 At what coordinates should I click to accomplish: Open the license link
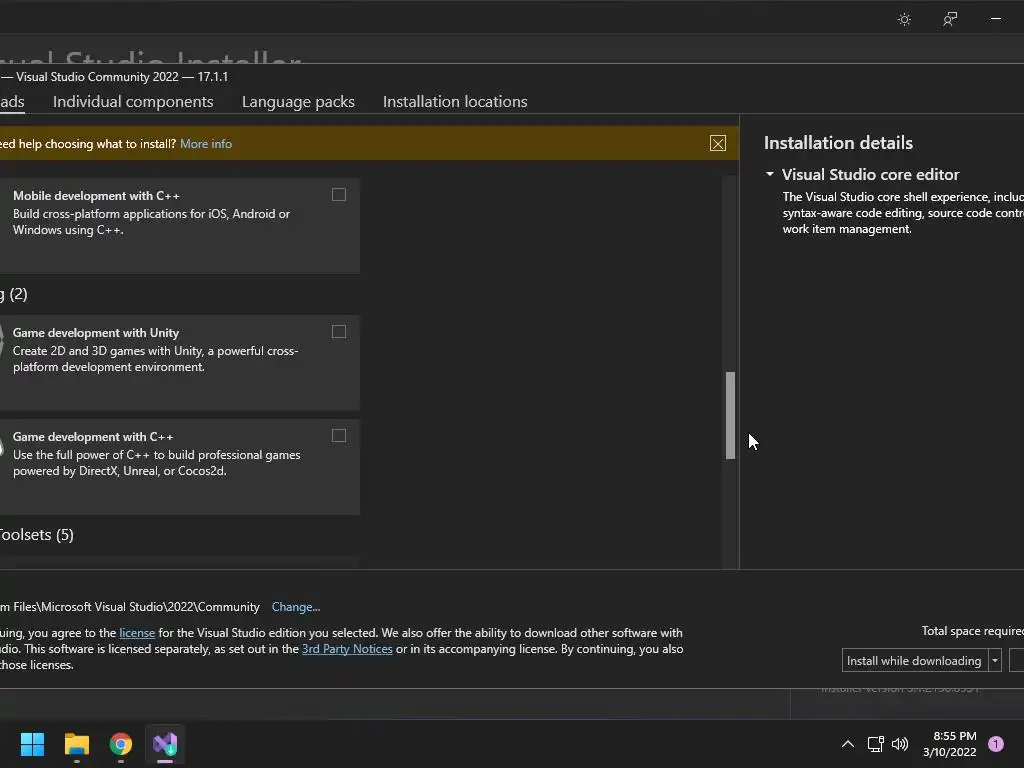(137, 633)
